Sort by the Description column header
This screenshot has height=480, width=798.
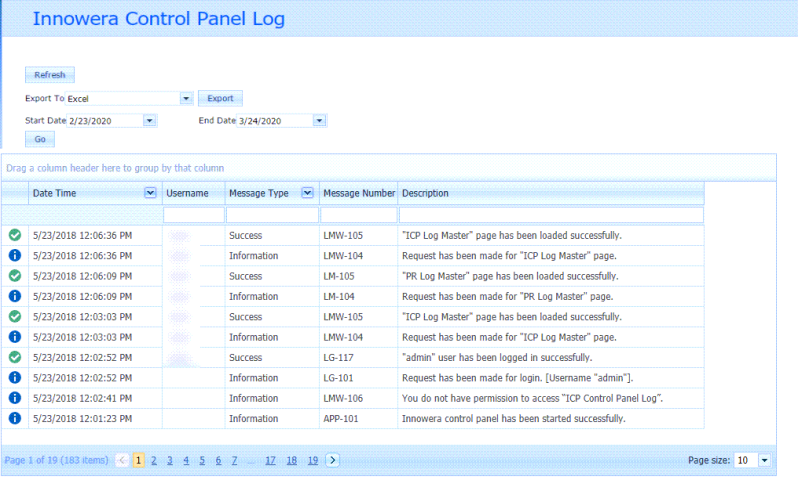(x=425, y=193)
